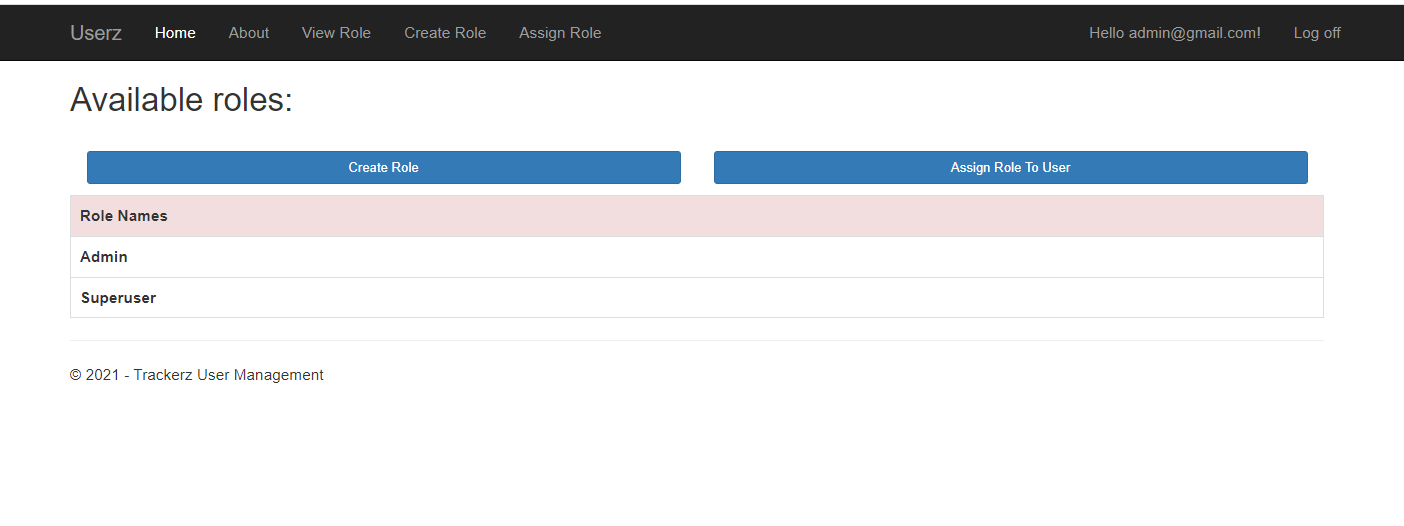This screenshot has height=526, width=1404.
Task: Open the About page in navbar
Action: 248,33
